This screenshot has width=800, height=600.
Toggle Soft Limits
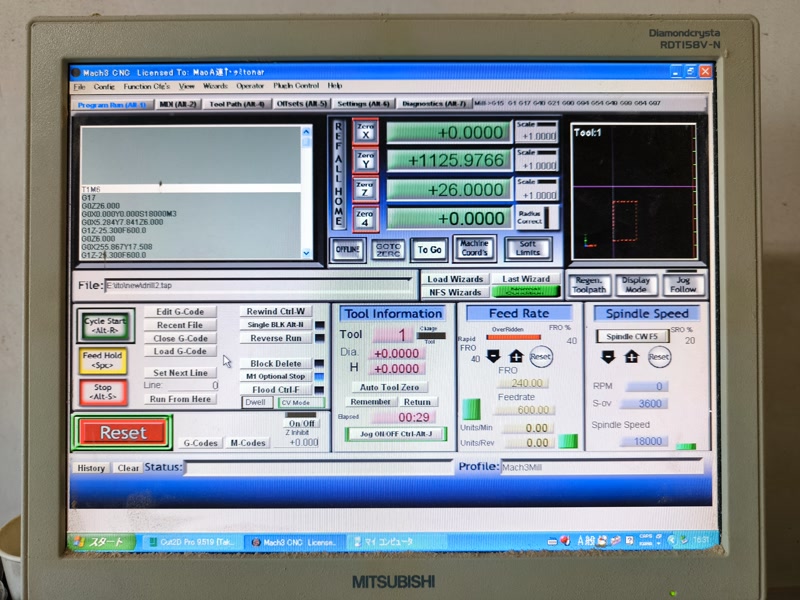point(528,248)
